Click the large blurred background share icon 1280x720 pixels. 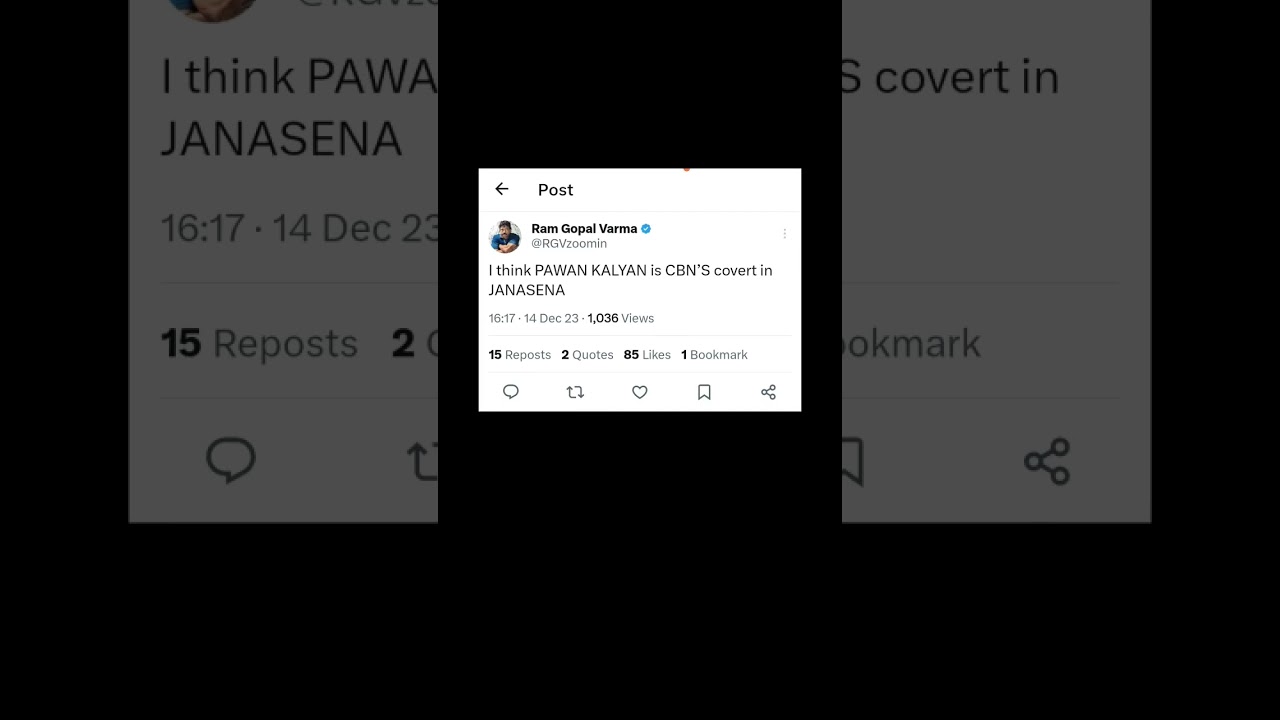click(1047, 461)
